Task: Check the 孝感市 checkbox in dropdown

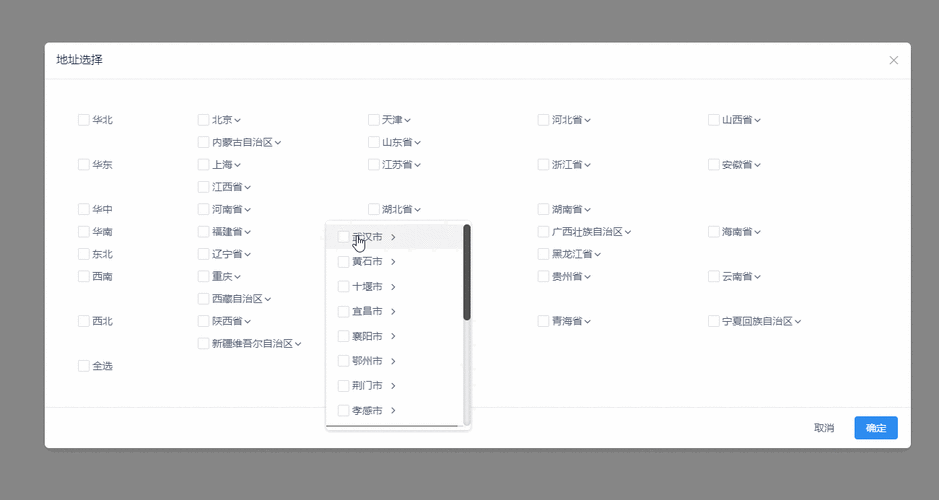Action: tap(344, 411)
